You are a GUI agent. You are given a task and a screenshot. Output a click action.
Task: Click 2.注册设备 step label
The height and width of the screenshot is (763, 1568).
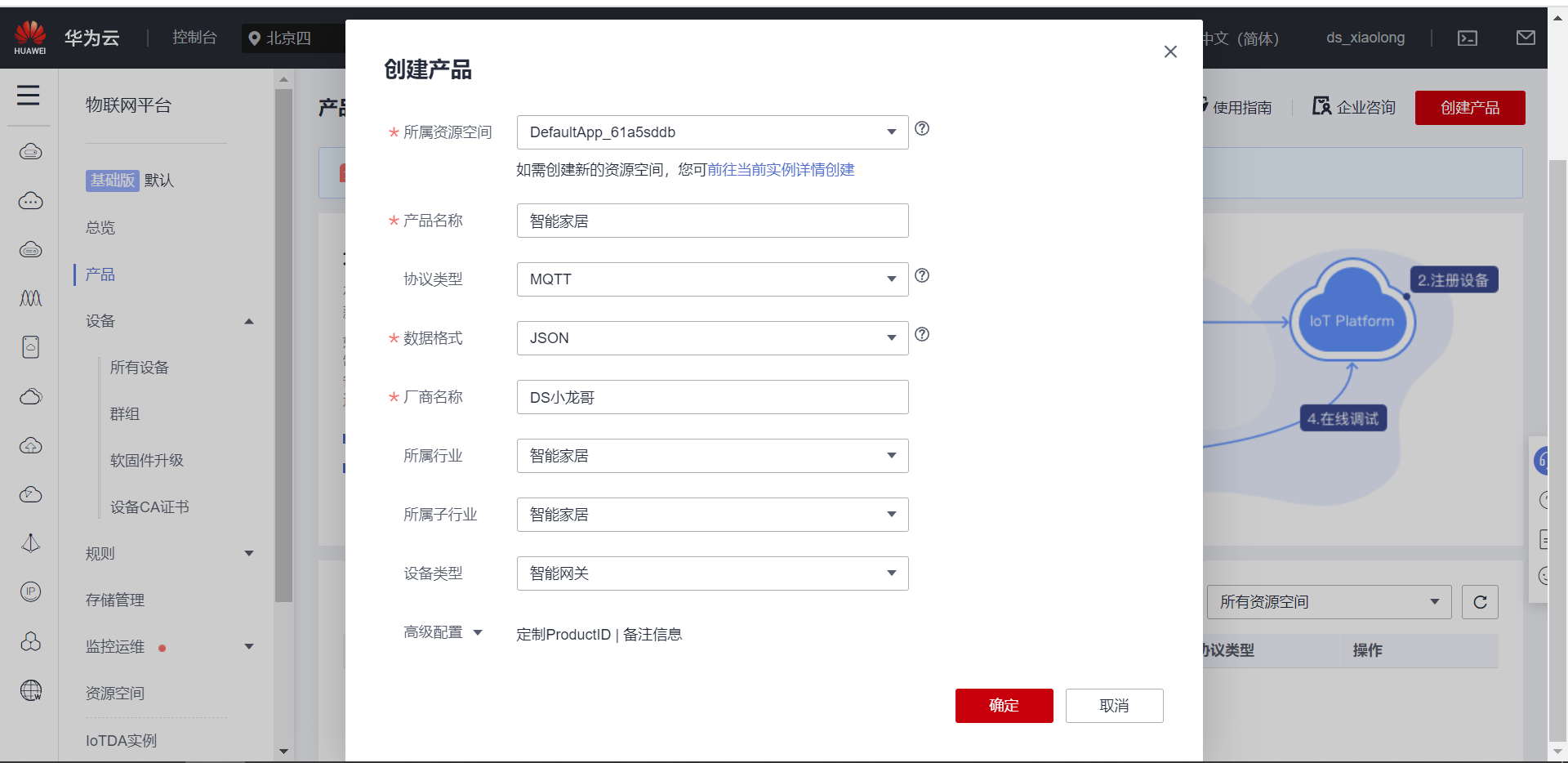click(x=1453, y=280)
